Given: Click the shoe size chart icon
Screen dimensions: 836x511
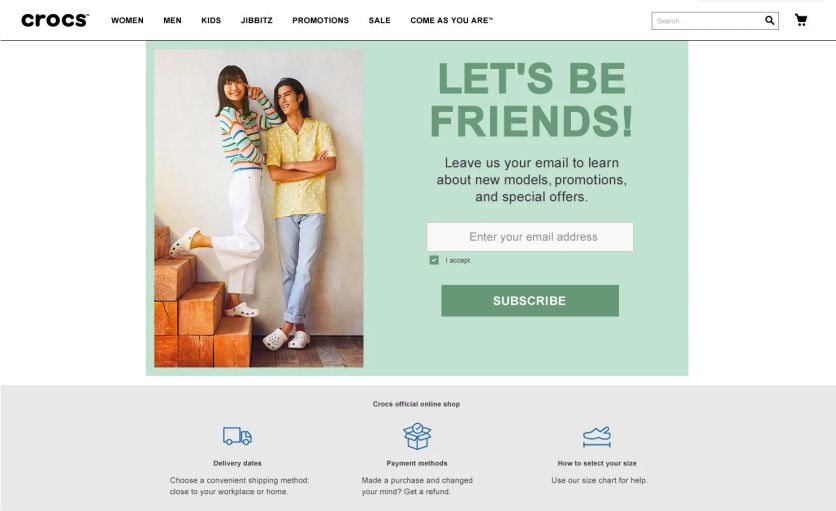Looking at the screenshot, I should click(x=597, y=437).
